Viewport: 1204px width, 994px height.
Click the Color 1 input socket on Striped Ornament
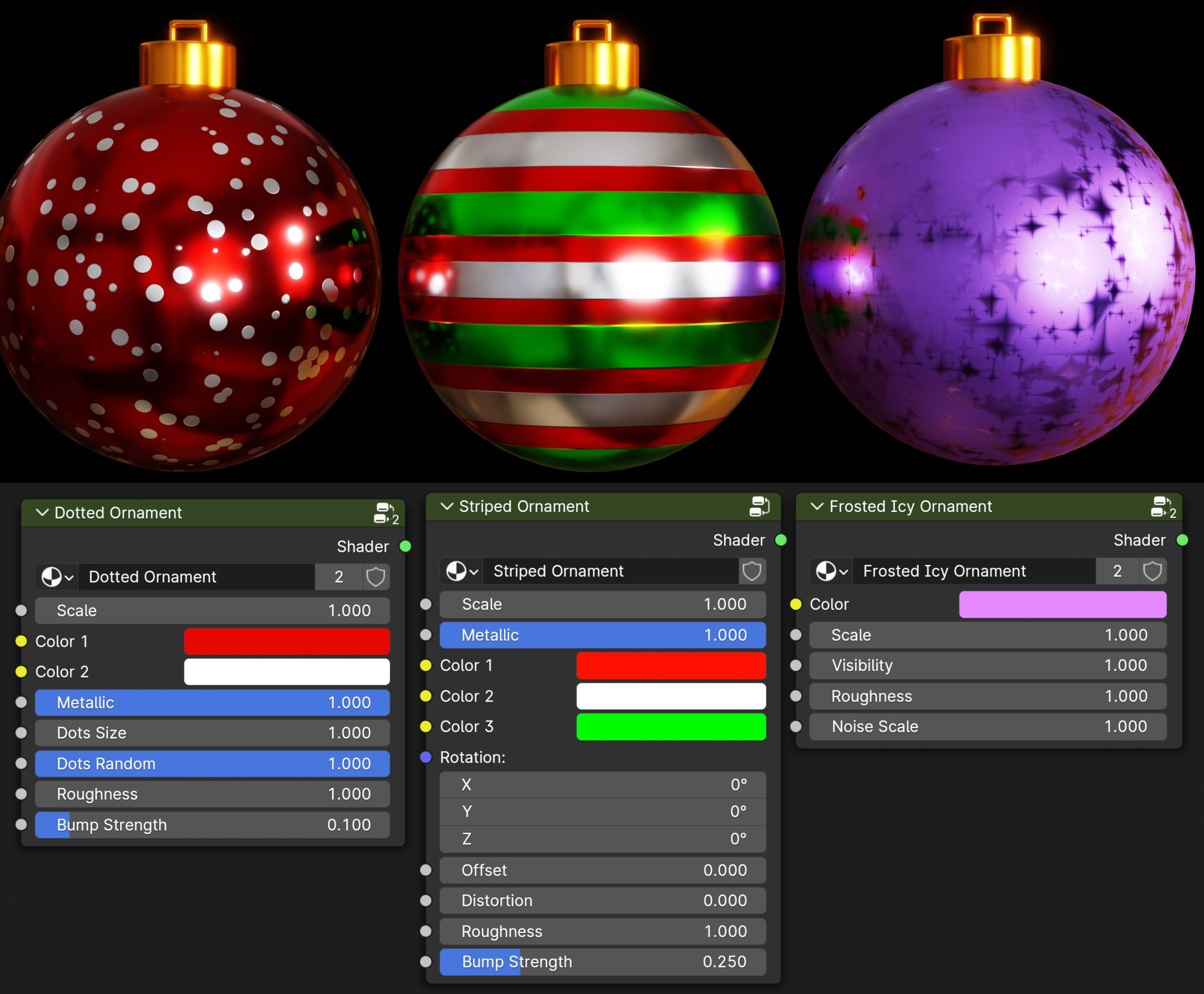[426, 665]
